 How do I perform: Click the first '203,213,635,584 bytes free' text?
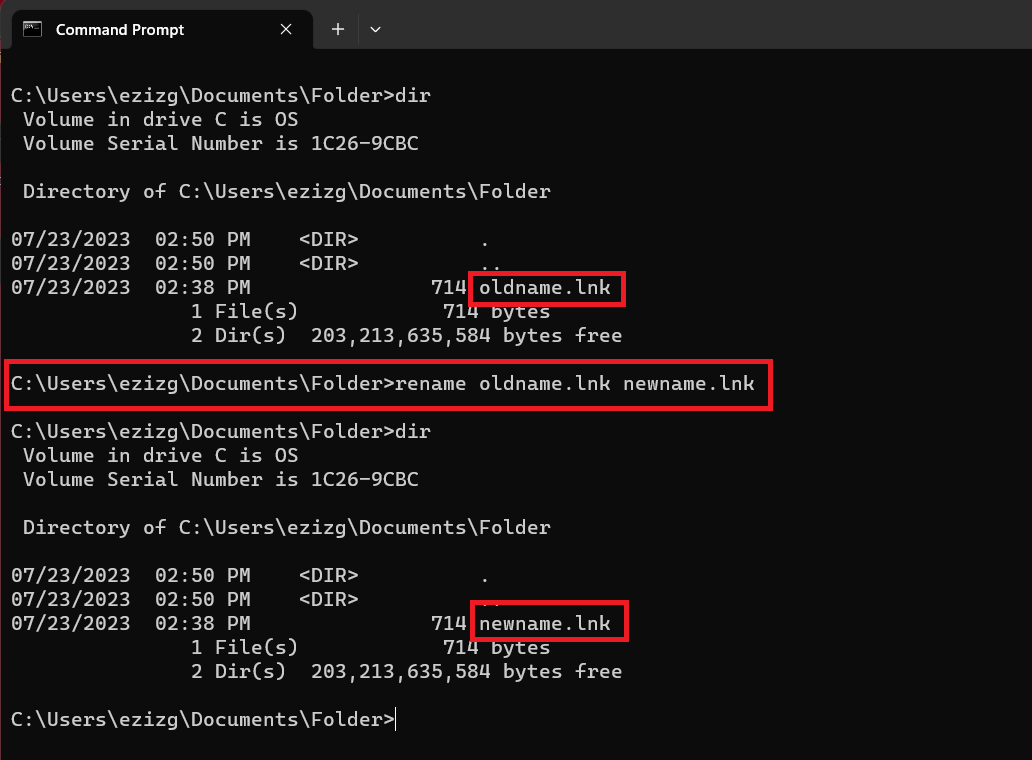[x=466, y=336]
